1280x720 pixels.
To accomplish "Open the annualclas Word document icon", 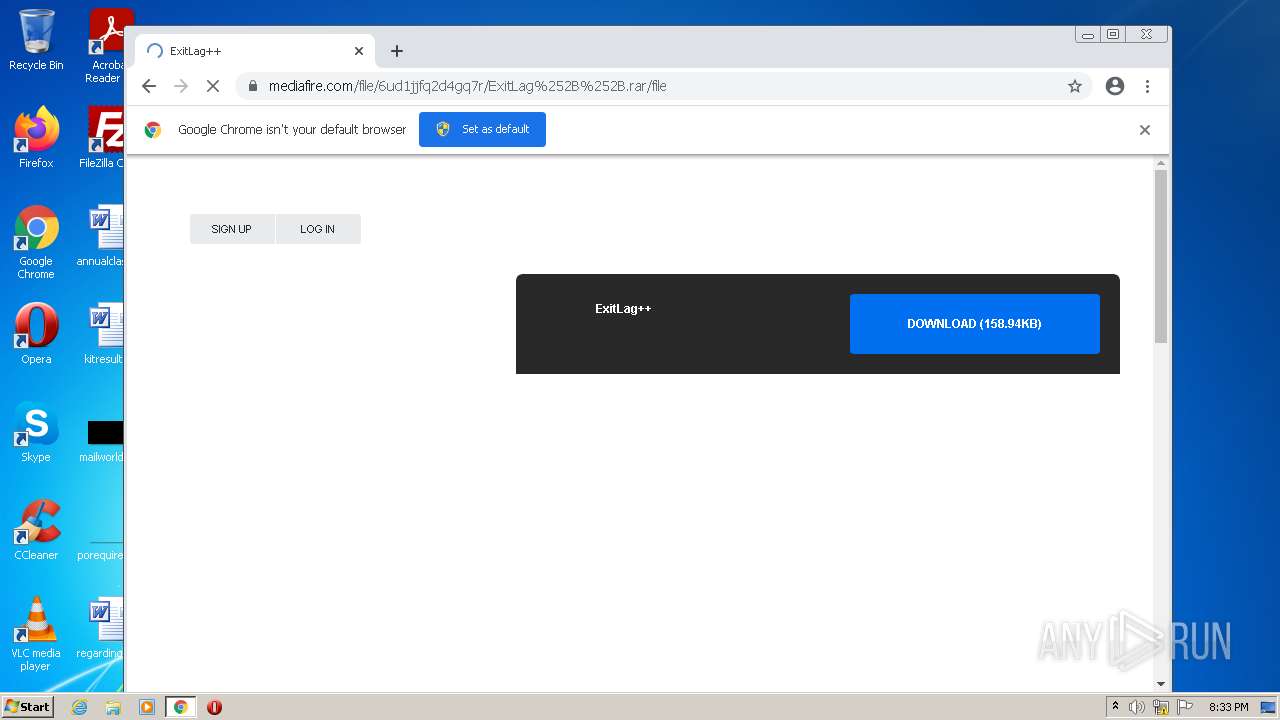I will 103,236.
